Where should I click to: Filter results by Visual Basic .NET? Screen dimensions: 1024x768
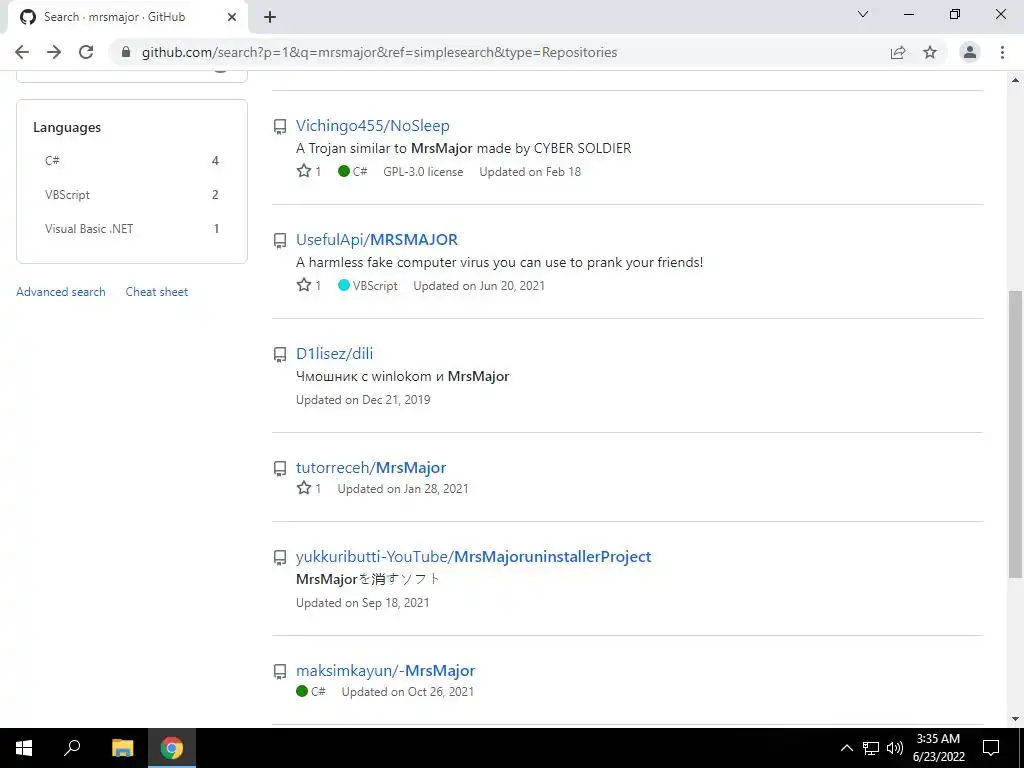pos(132,229)
